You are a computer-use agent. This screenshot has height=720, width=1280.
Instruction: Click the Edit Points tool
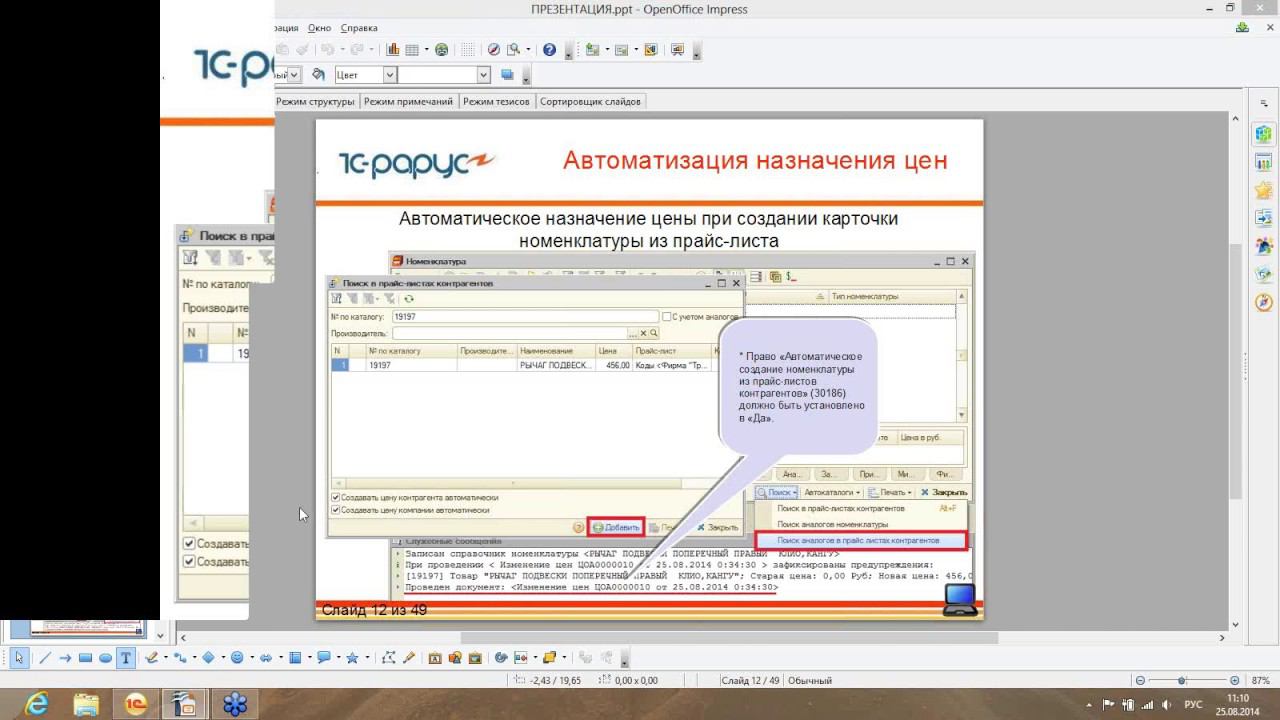[388, 658]
